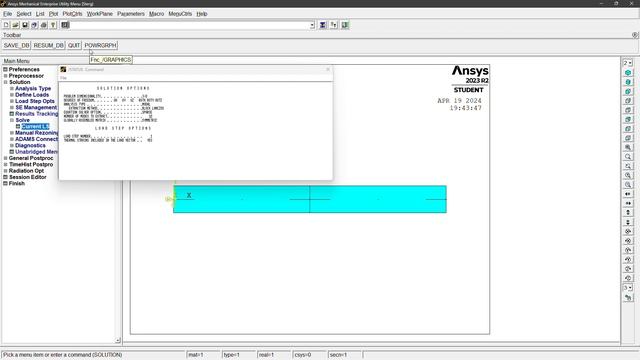Click the RESUM_DB button
The width and height of the screenshot is (640, 360).
(x=49, y=45)
